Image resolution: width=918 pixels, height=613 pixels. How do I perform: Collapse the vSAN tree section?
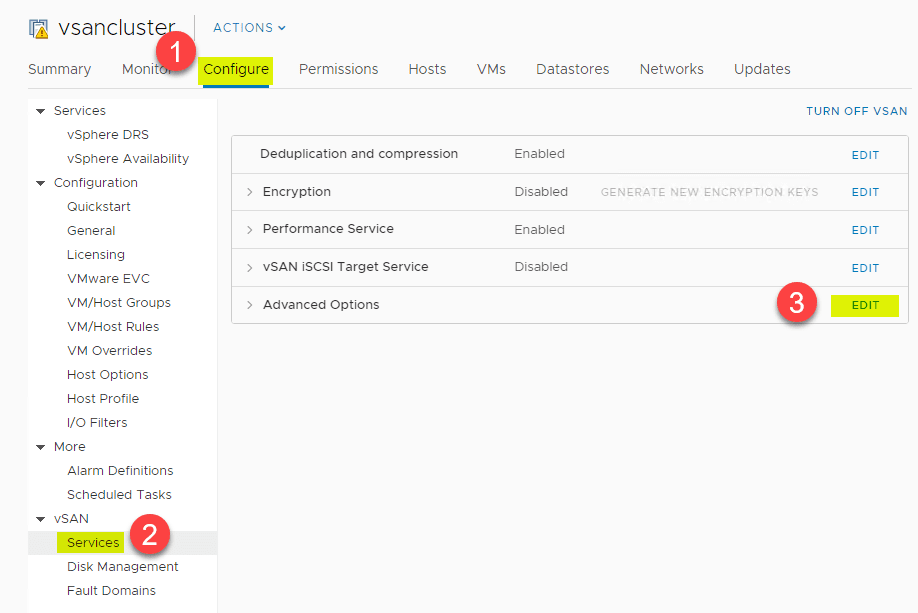click(41, 519)
